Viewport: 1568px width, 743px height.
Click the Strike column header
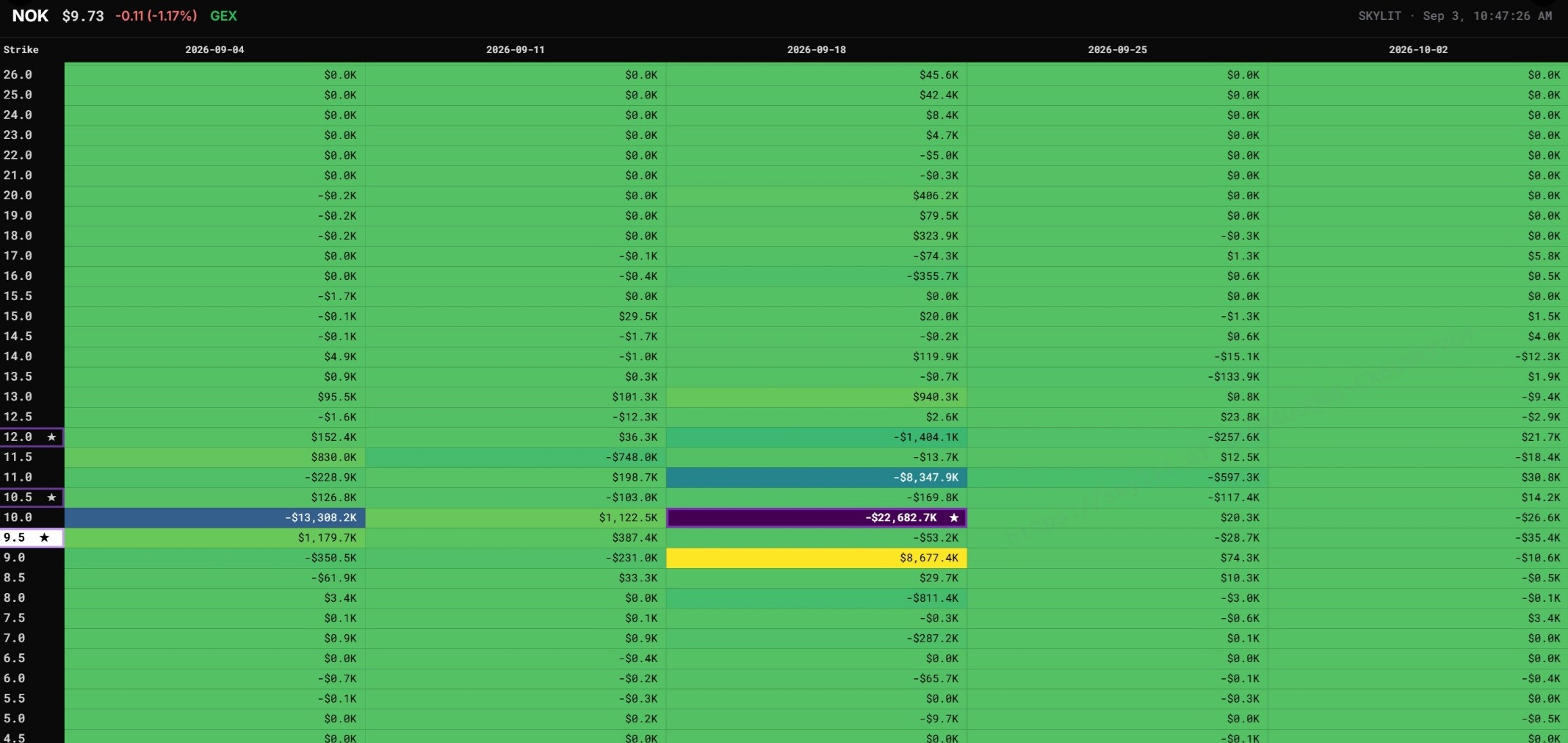21,50
